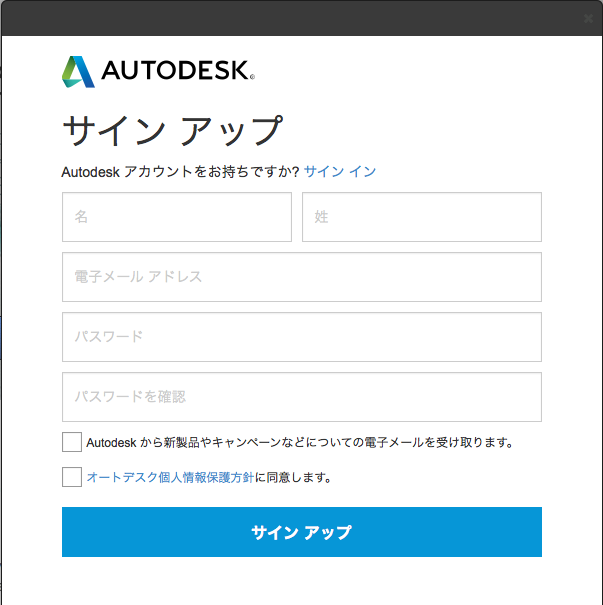Click the large サイン アップ heading
The width and height of the screenshot is (603, 605).
click(172, 130)
